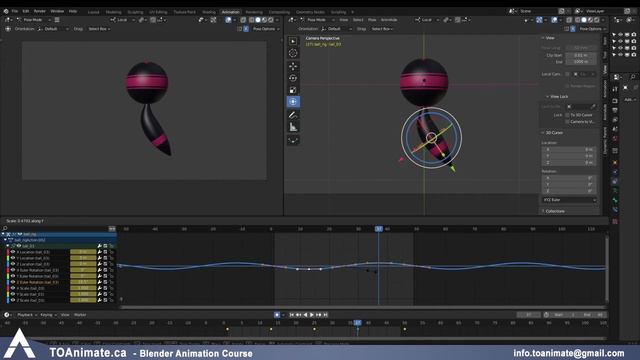
Task: Open XYZ Euler rotation mode dropdown
Action: [569, 200]
